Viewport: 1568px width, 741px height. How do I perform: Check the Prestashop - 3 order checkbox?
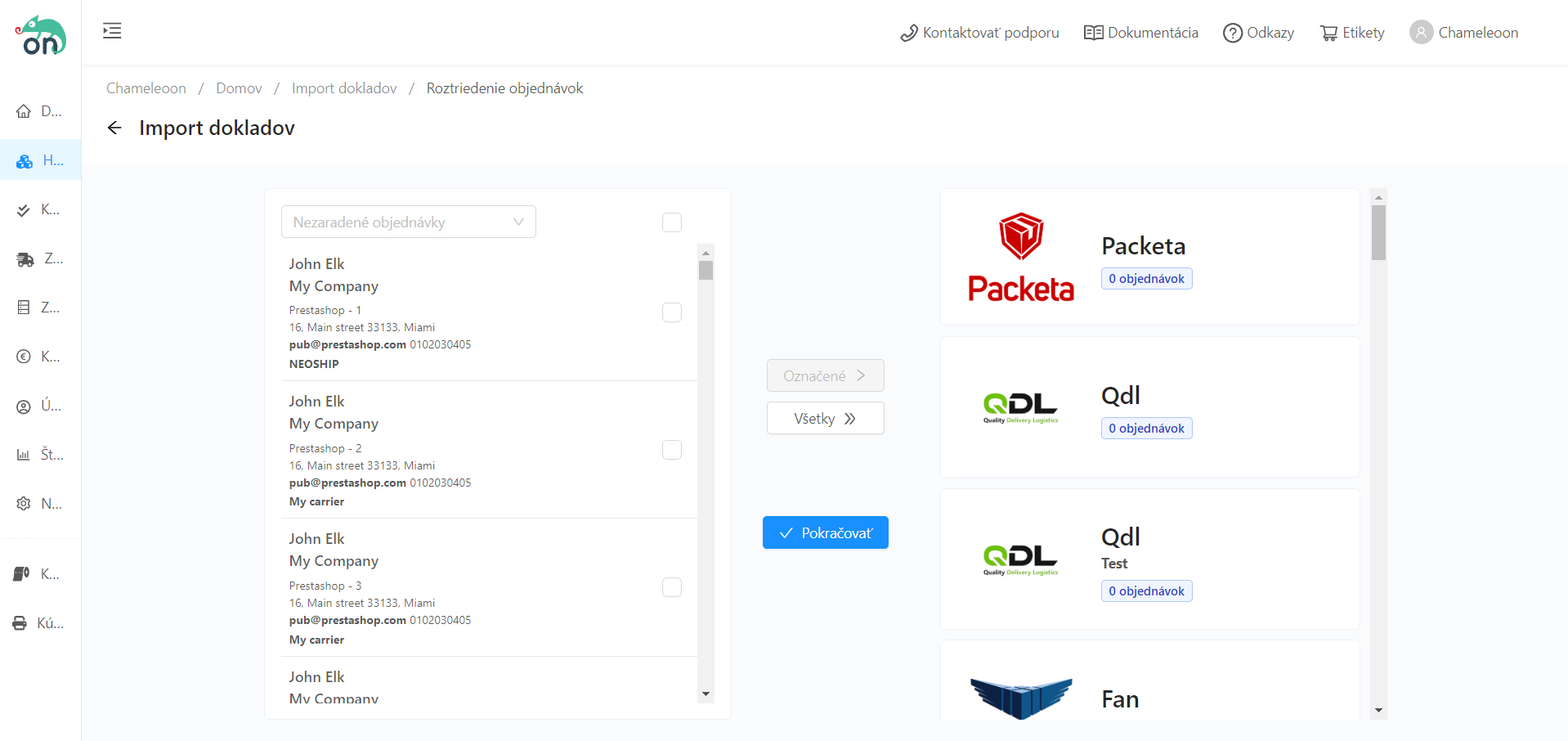(672, 587)
